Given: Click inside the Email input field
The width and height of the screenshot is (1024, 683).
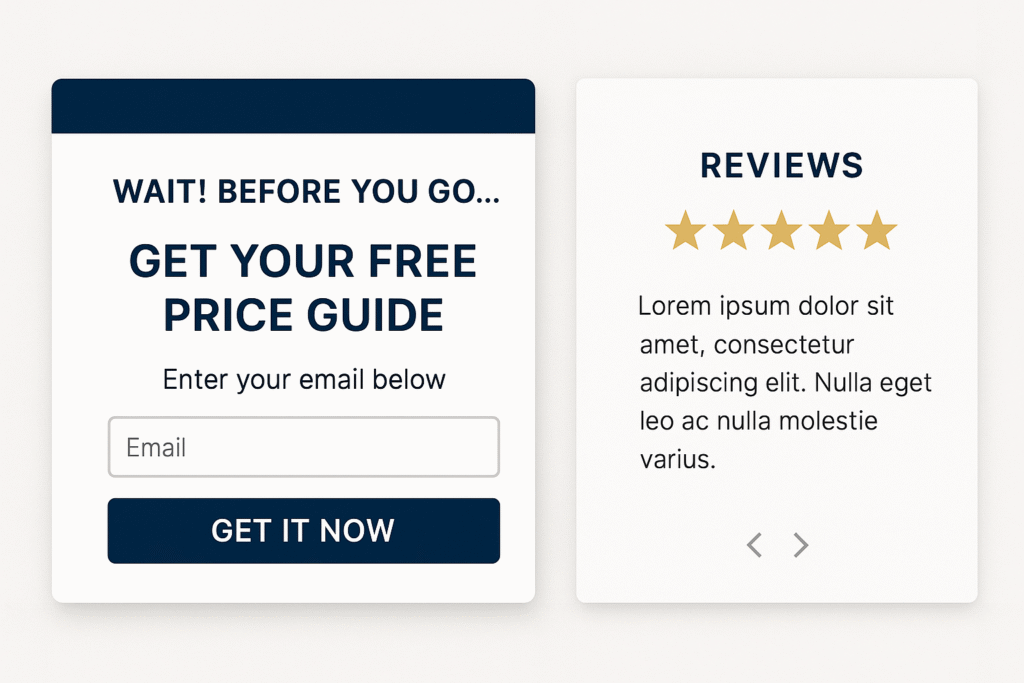Looking at the screenshot, I should tap(303, 447).
